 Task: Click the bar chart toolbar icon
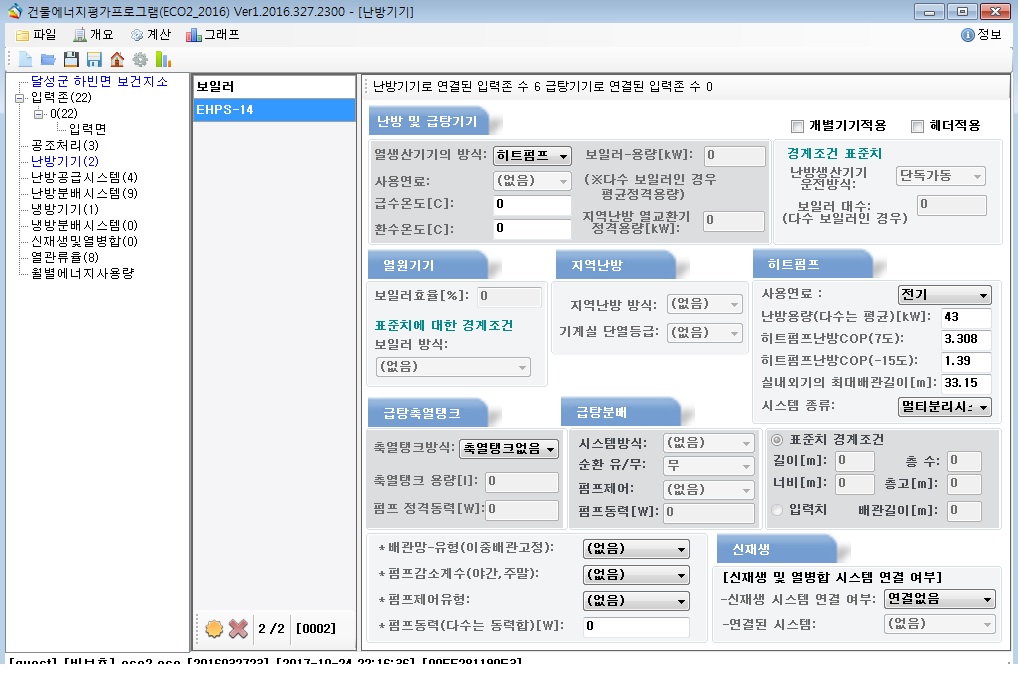(163, 59)
